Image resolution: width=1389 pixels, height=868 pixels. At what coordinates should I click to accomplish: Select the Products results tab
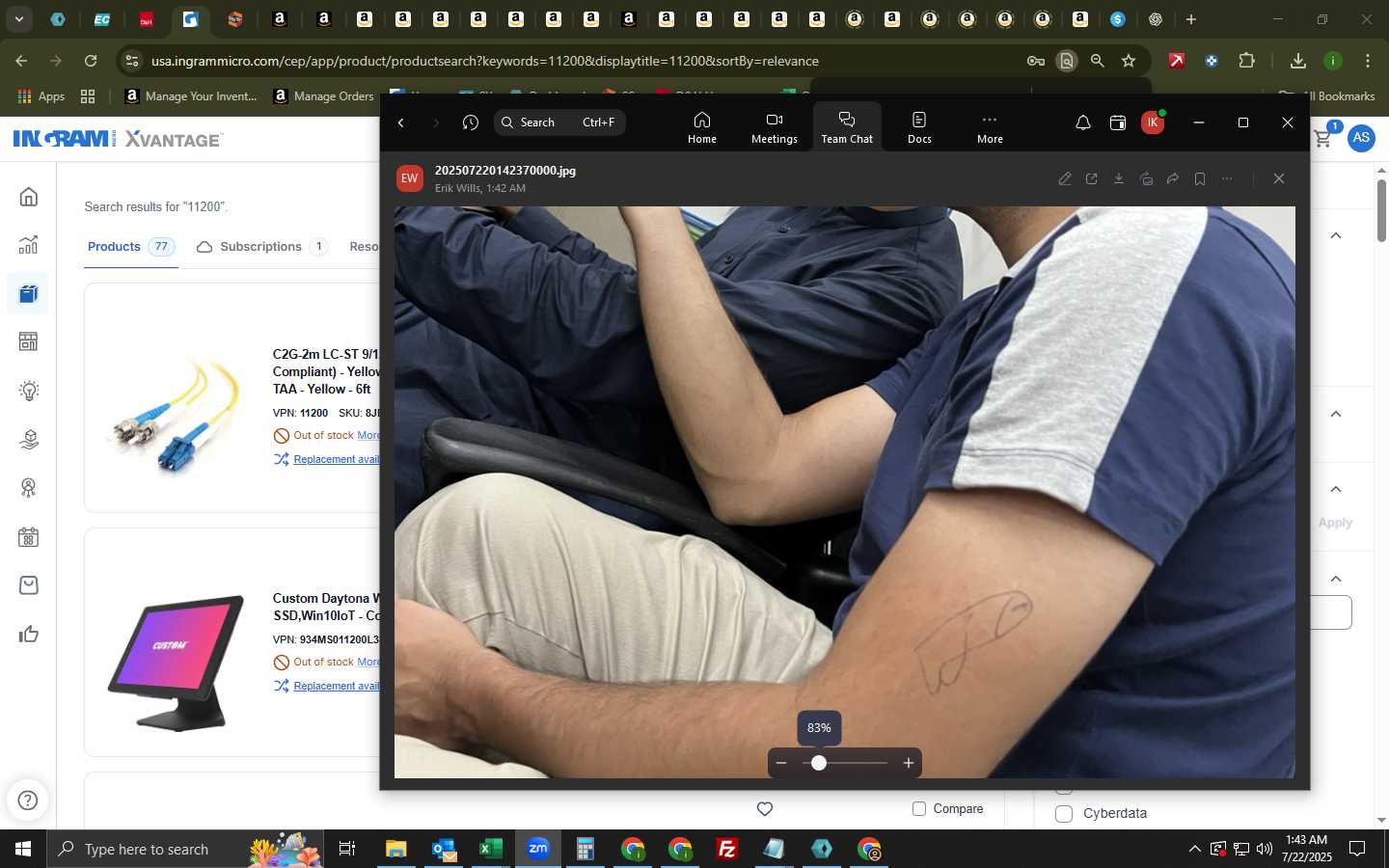click(x=131, y=247)
